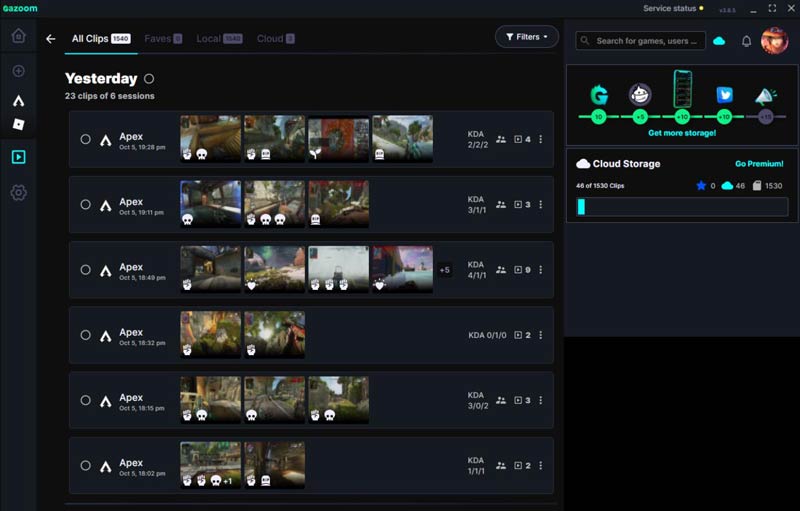Open the Filters dropdown

coord(527,37)
